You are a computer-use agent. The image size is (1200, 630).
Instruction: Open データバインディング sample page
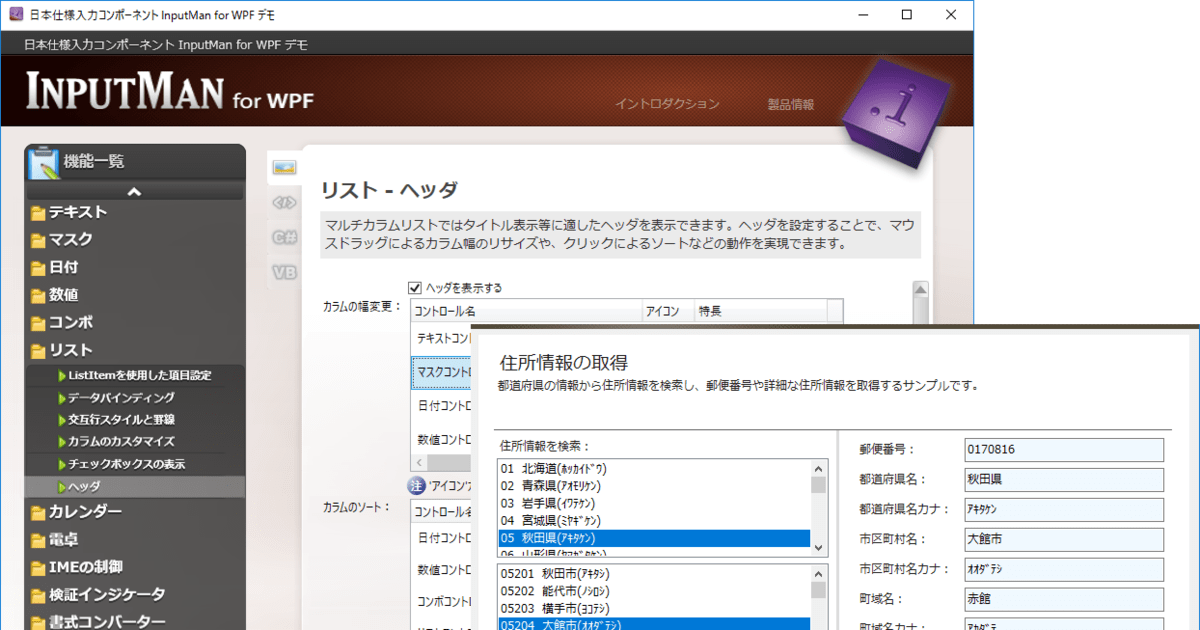coord(121,397)
